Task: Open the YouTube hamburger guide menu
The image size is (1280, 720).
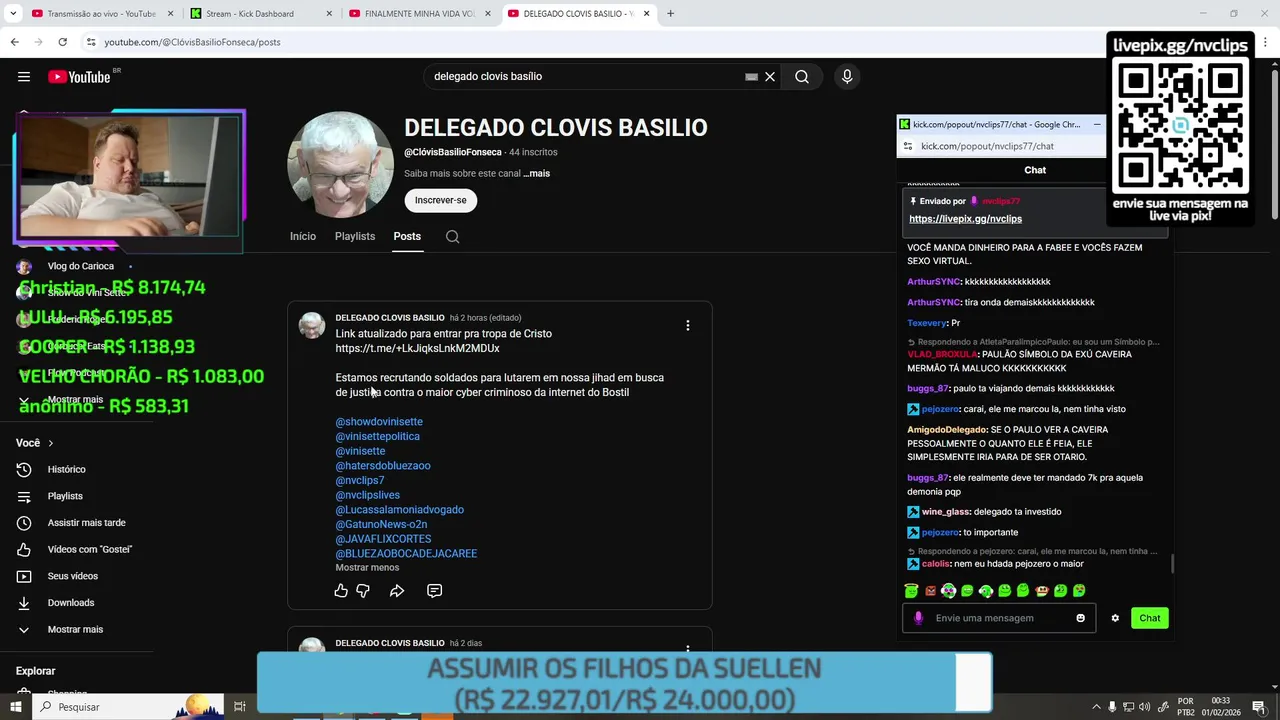Action: [x=24, y=77]
